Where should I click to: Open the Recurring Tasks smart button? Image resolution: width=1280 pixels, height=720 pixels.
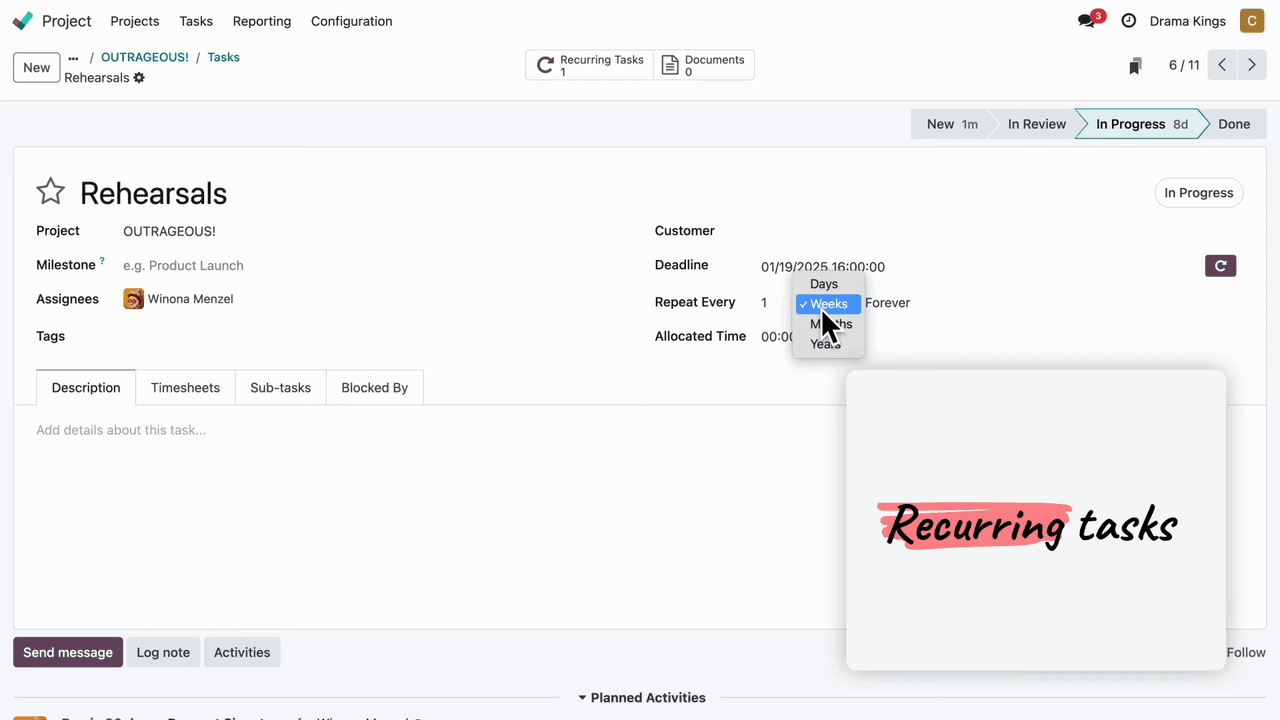click(x=589, y=65)
